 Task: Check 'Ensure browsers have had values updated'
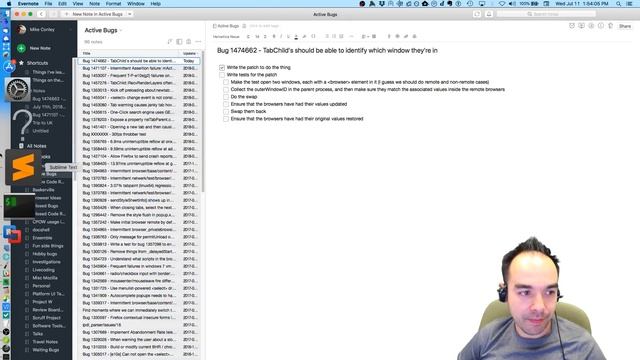click(226, 104)
